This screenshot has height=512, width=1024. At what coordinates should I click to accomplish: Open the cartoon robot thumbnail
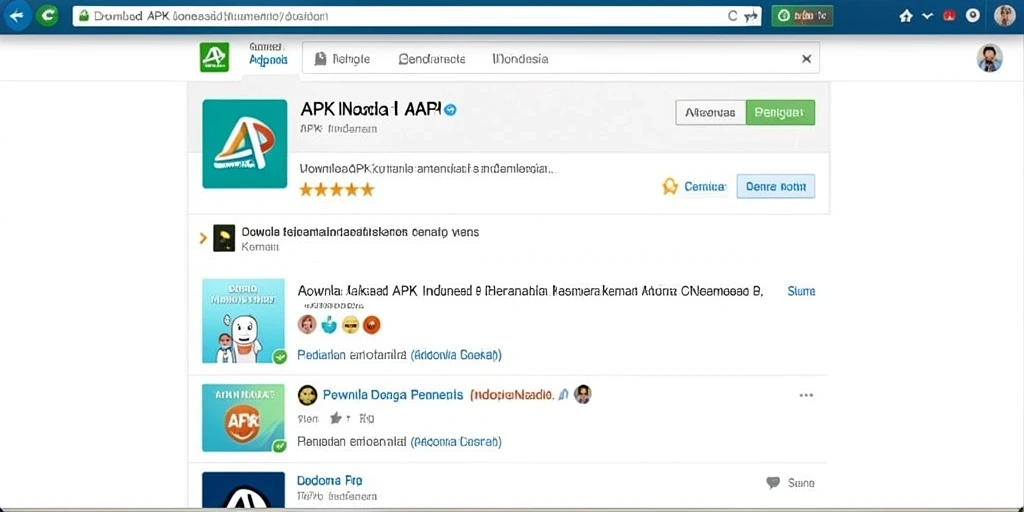(244, 321)
